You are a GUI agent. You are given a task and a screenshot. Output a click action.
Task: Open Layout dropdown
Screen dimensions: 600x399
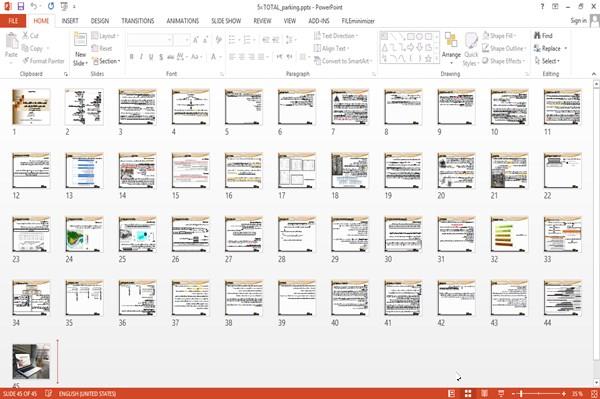click(105, 36)
